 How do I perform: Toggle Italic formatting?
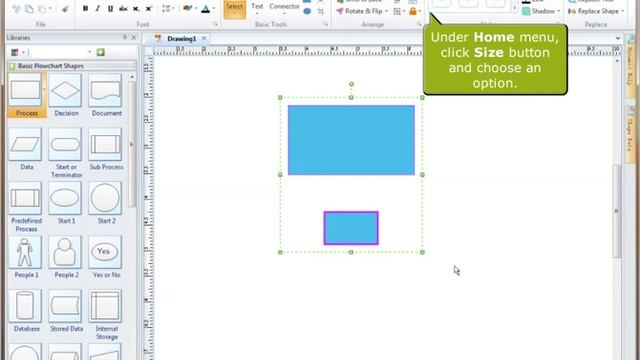pyautogui.click(x=98, y=9)
